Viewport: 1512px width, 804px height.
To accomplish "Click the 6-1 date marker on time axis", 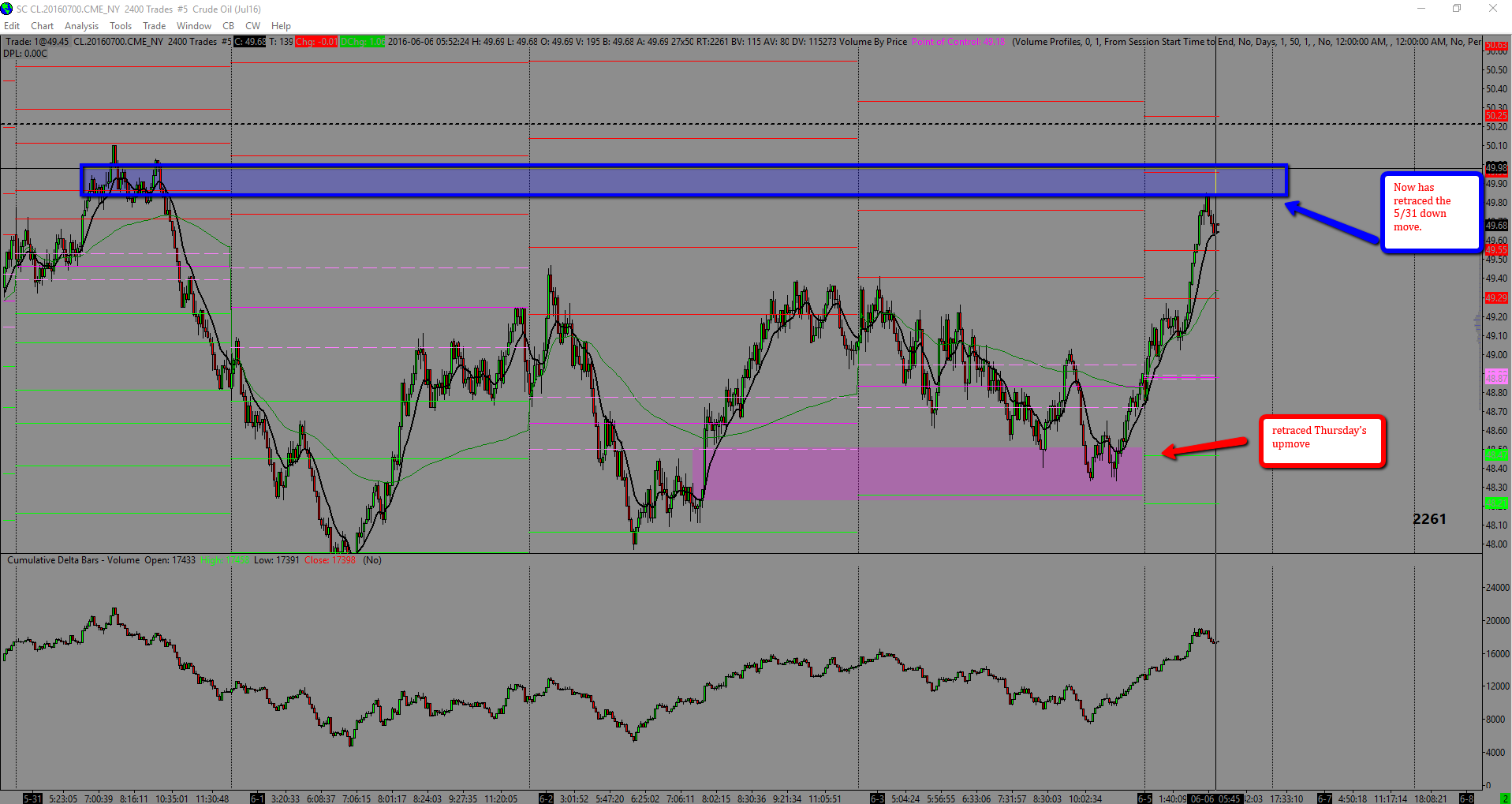I will click(257, 798).
